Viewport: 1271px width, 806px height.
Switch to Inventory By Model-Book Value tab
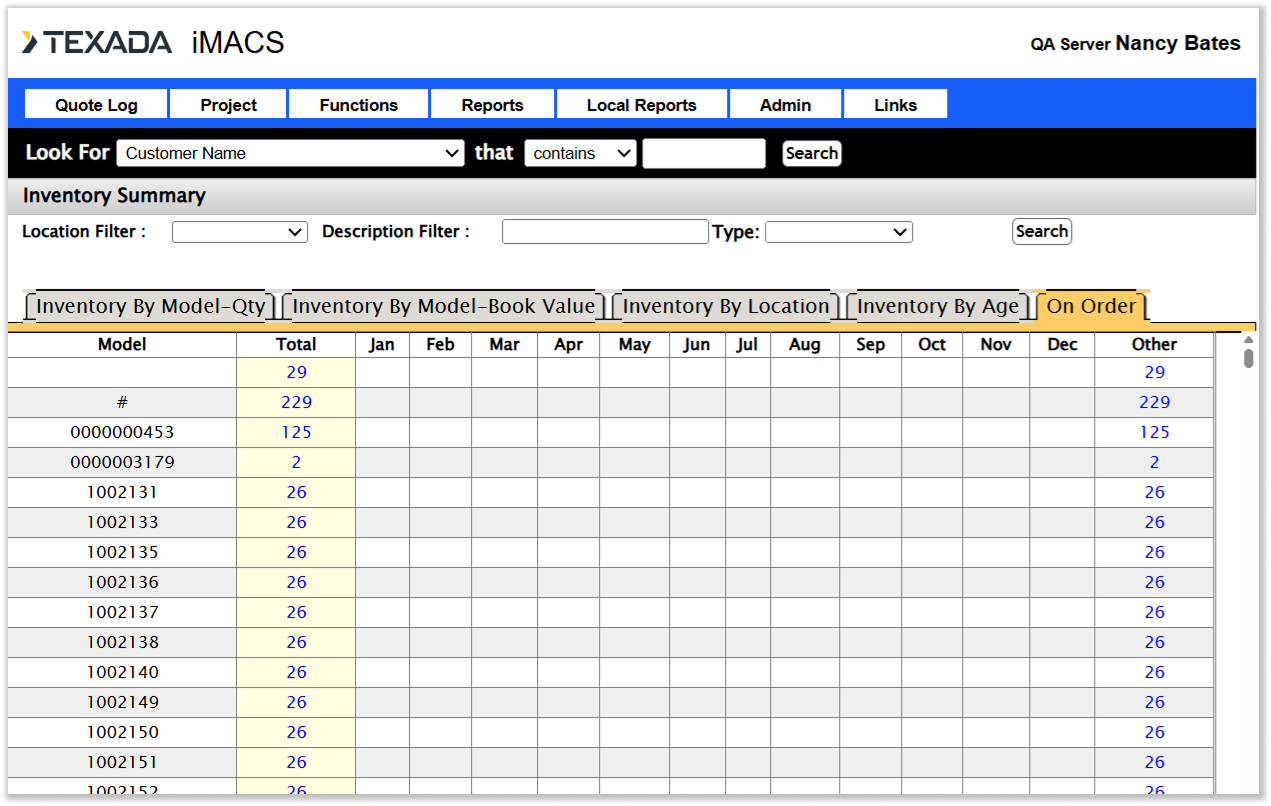tap(443, 307)
